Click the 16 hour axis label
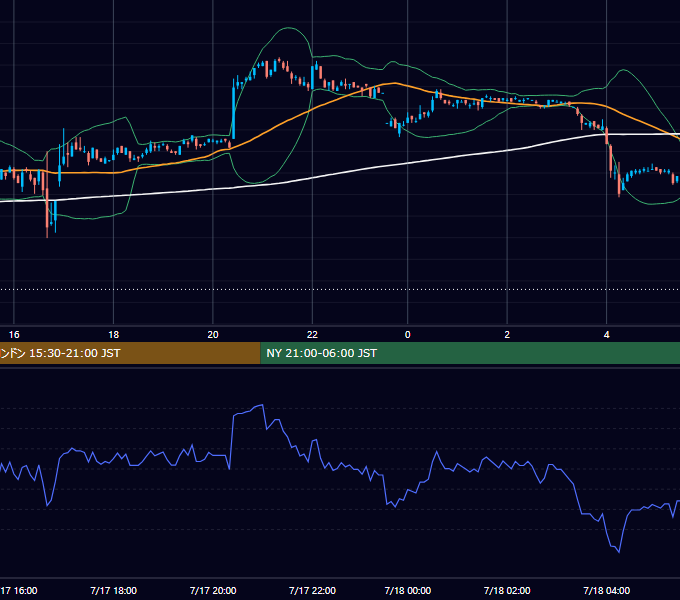Screen dimensions: 680x600 pos(14,335)
